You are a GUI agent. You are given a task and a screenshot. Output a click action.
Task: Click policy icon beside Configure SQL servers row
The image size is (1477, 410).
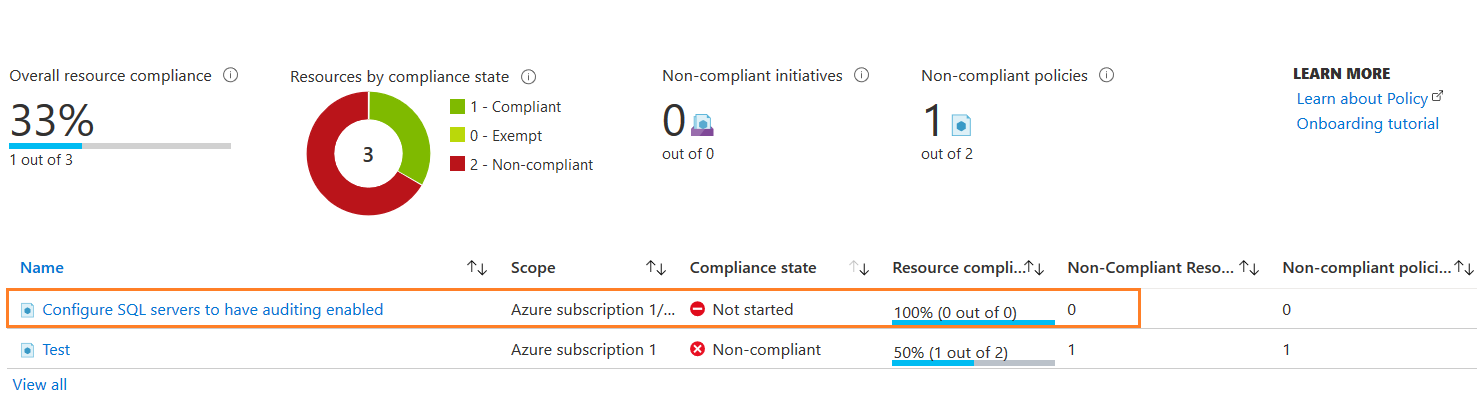[x=28, y=310]
